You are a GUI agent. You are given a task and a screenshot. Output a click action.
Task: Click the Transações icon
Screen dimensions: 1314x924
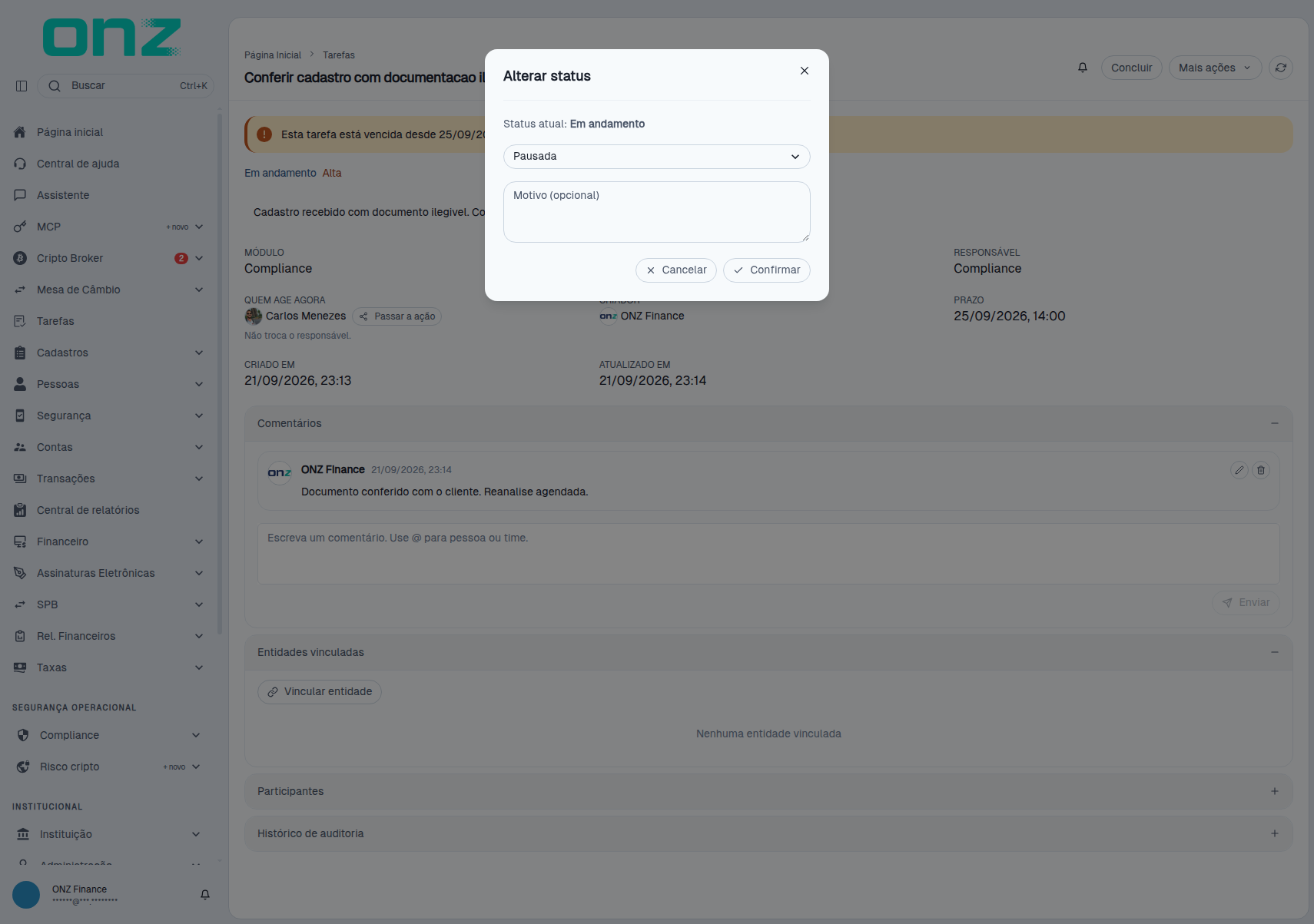tap(20, 479)
